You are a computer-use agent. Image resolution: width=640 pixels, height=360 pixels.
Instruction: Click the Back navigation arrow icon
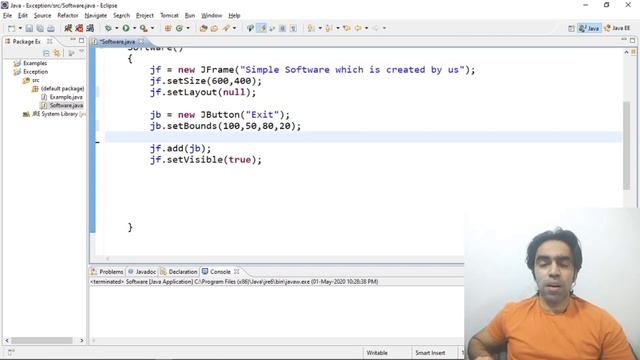[358, 28]
